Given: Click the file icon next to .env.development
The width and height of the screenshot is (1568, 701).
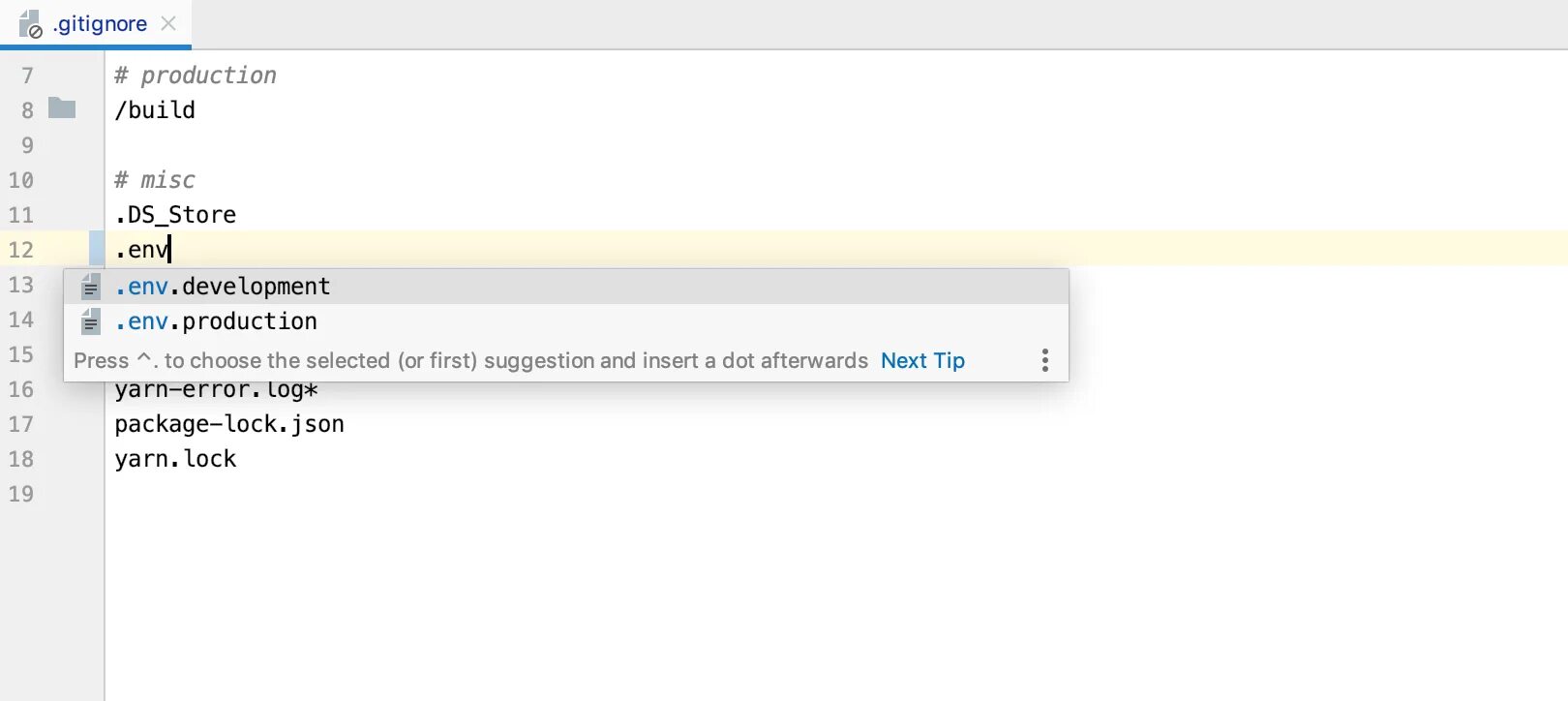Looking at the screenshot, I should point(90,287).
